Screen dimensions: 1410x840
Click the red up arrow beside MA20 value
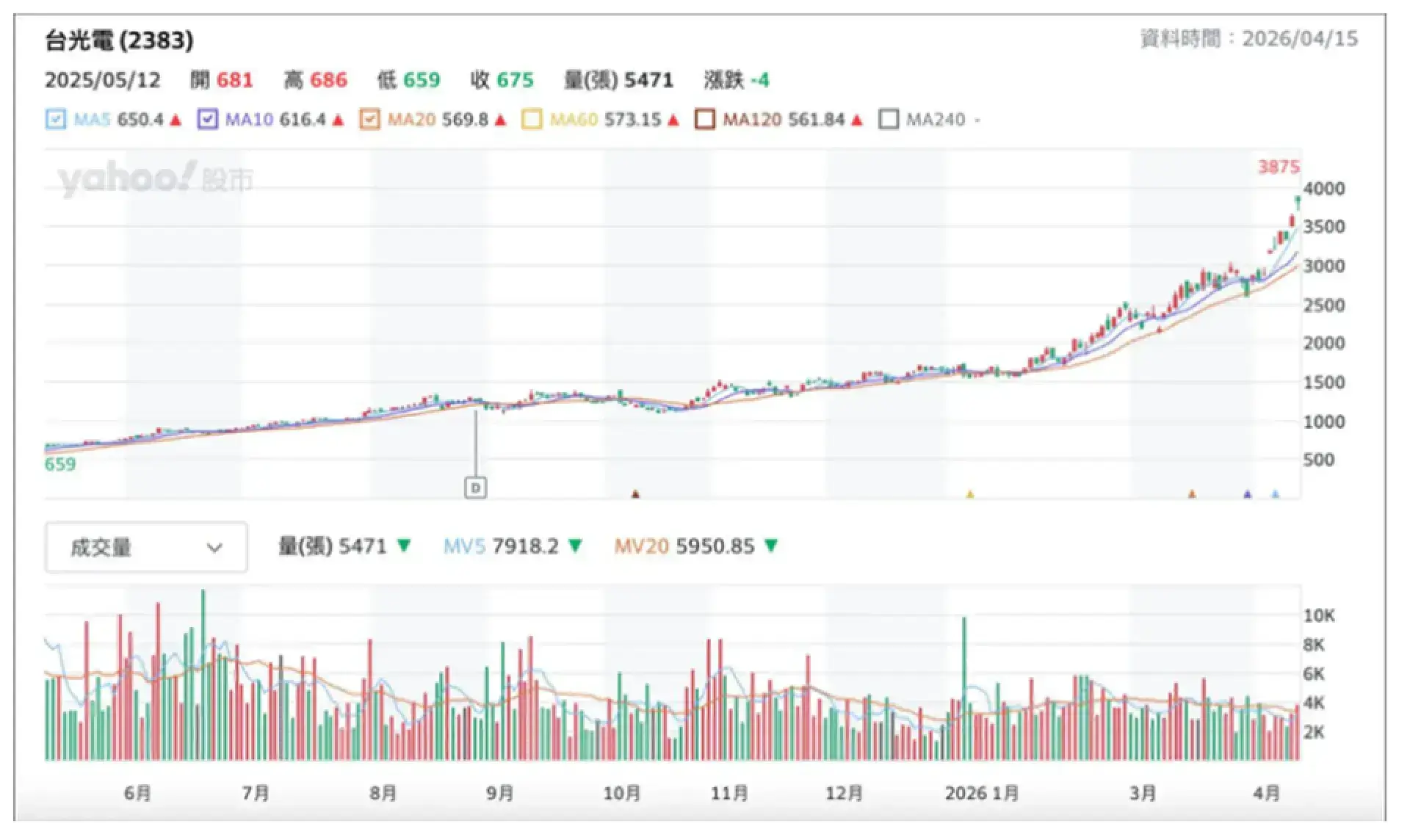(x=499, y=120)
